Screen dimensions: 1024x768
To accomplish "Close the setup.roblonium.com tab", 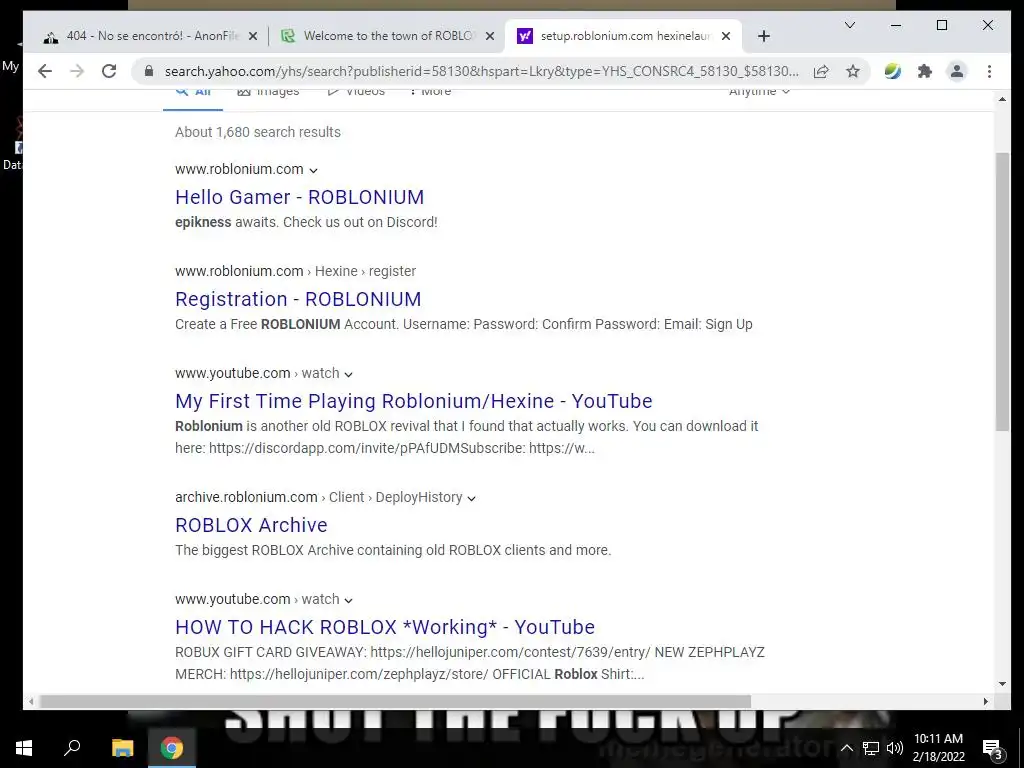I will tap(726, 37).
